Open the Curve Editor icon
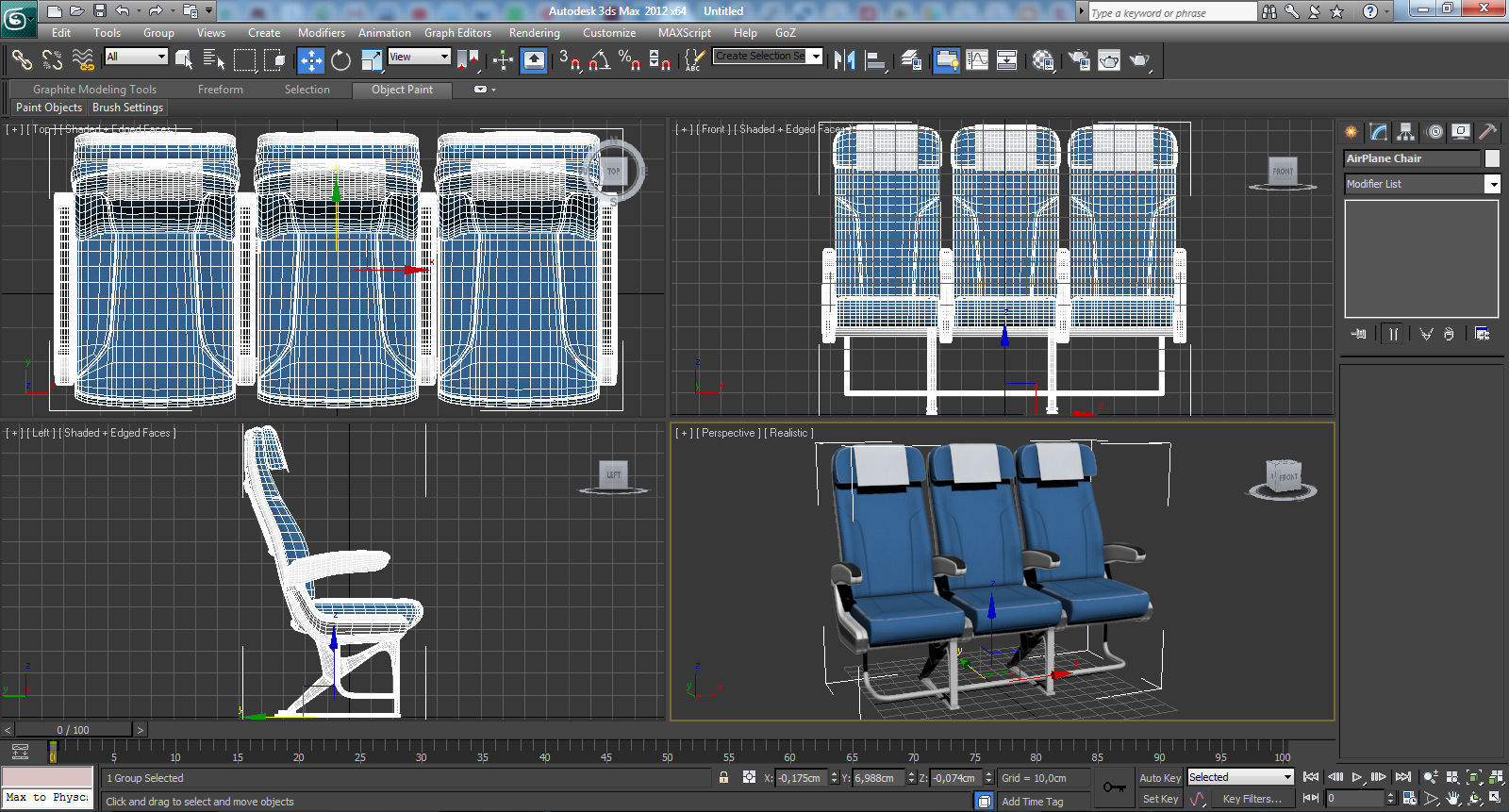The image size is (1509, 812). [x=977, y=60]
